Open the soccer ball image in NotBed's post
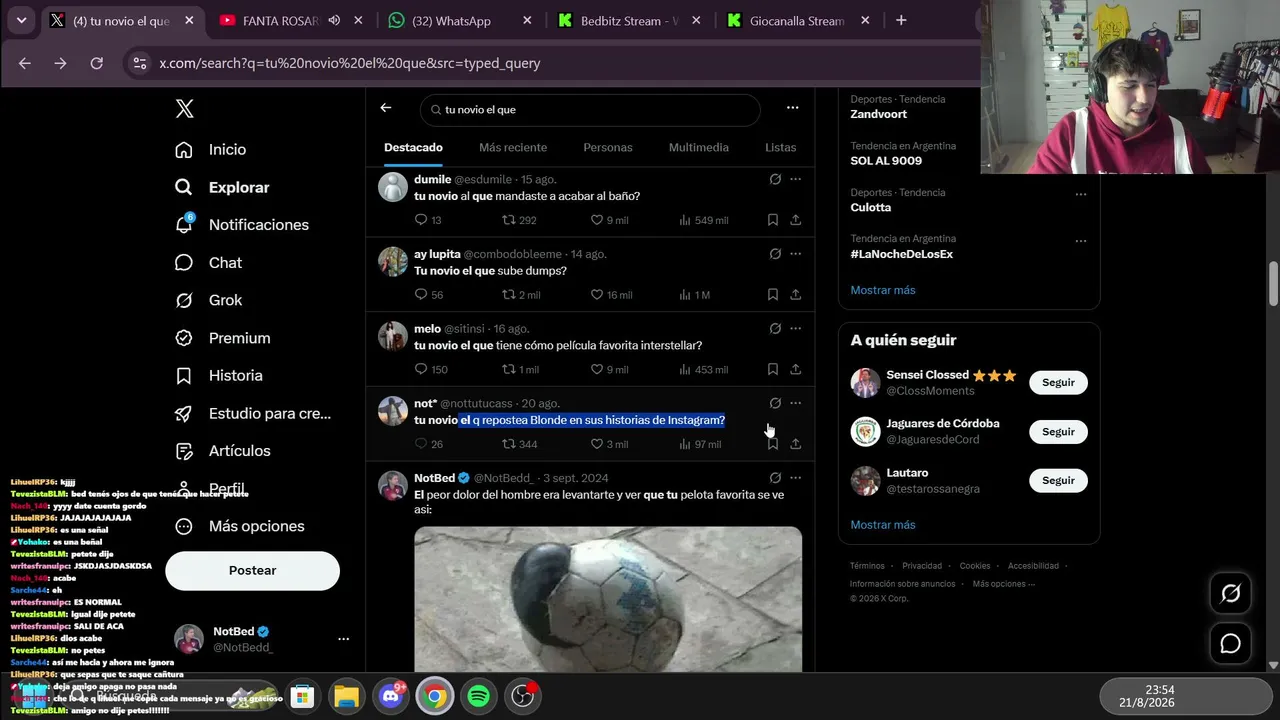 pyautogui.click(x=608, y=598)
